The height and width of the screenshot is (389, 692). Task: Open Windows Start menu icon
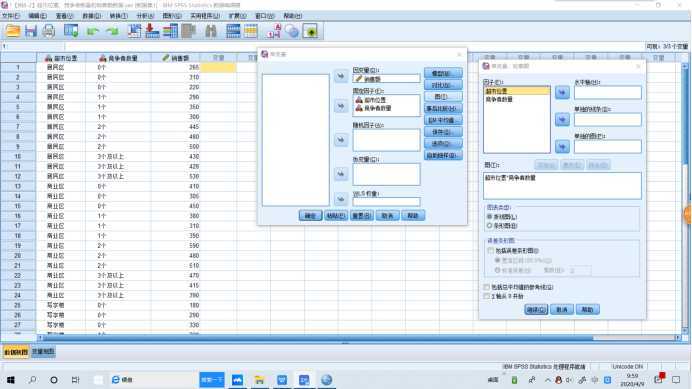[11, 380]
